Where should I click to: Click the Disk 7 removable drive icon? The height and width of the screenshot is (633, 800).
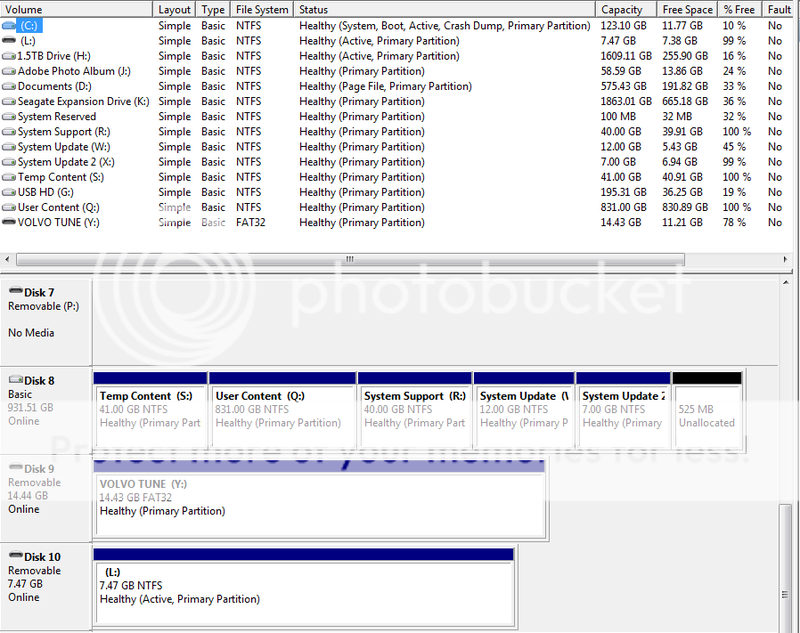(x=15, y=292)
